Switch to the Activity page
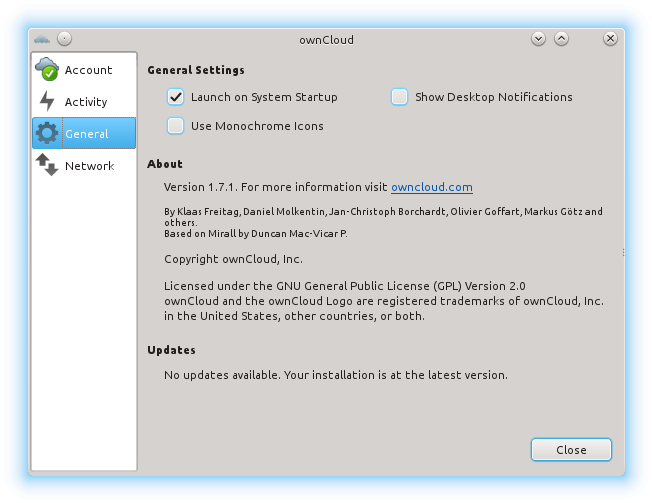 84,101
